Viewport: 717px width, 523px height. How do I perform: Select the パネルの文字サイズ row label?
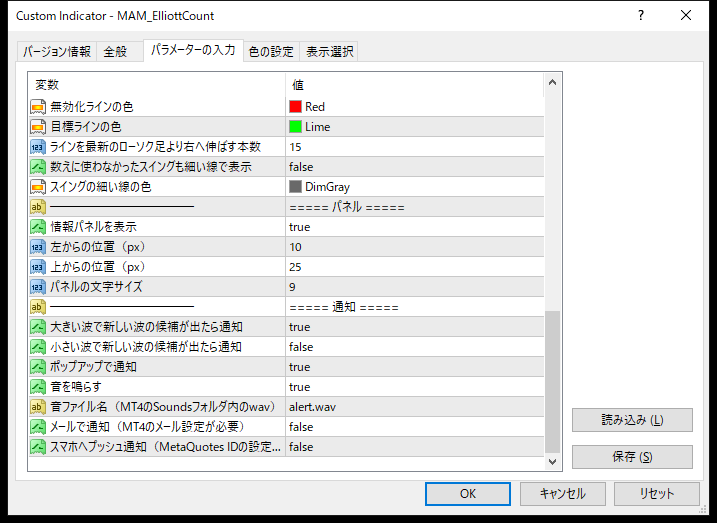click(x=96, y=287)
